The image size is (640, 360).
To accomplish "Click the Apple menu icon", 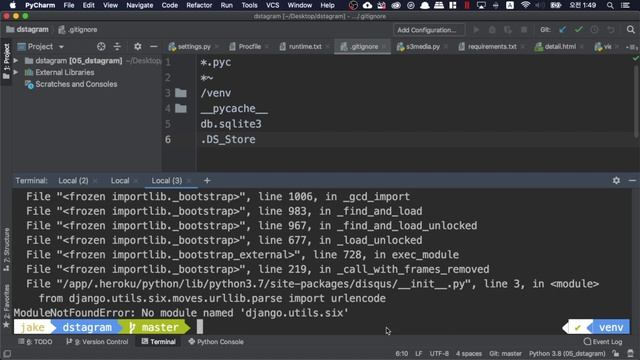I will pyautogui.click(x=13, y=5).
